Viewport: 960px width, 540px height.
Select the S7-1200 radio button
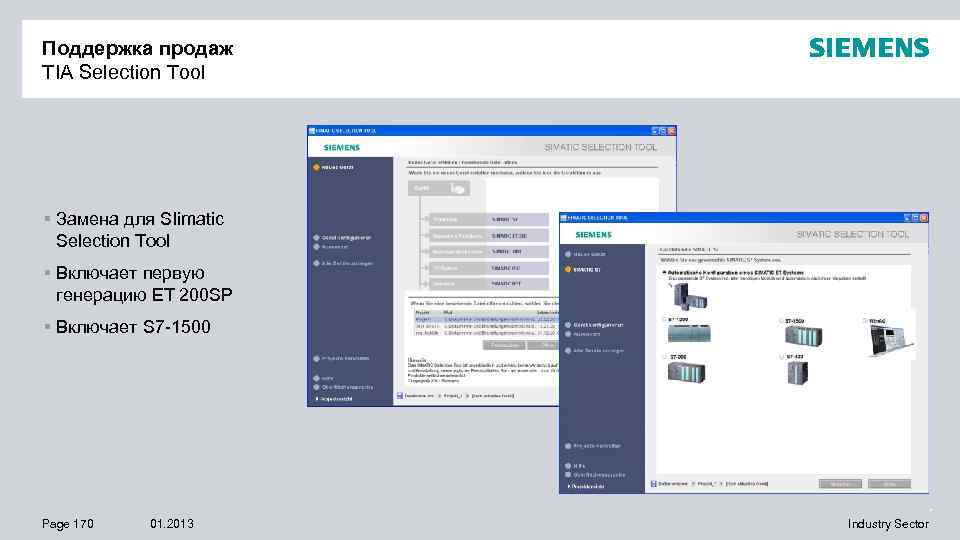665,320
